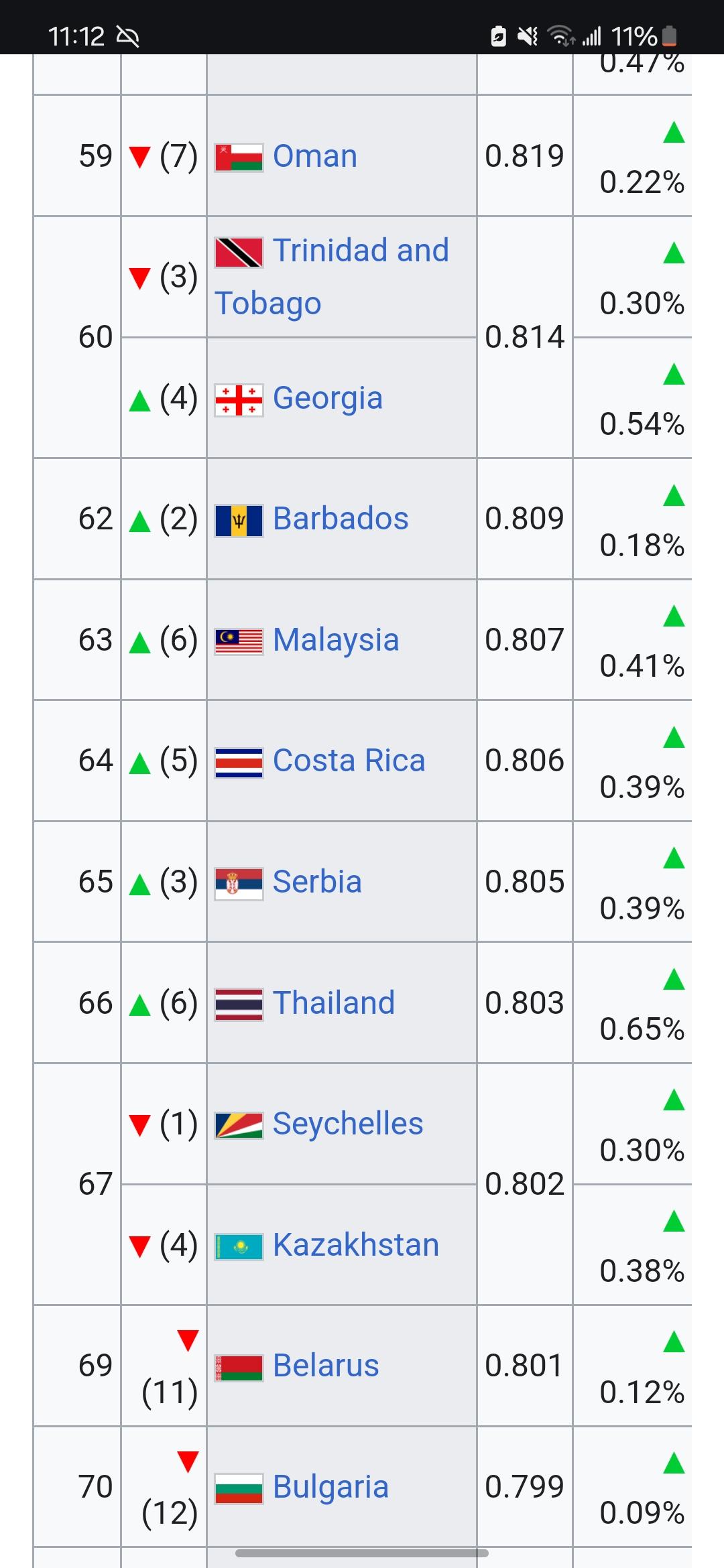Open the Oman link

tap(315, 156)
